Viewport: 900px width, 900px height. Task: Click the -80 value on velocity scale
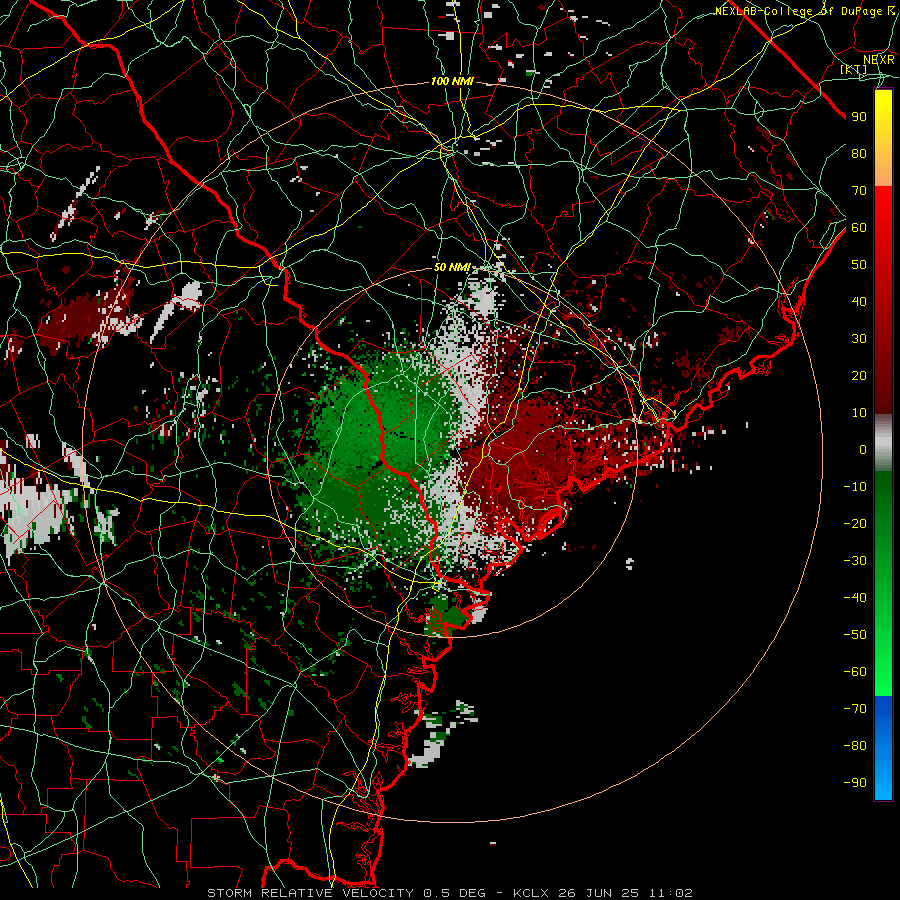pos(855,746)
